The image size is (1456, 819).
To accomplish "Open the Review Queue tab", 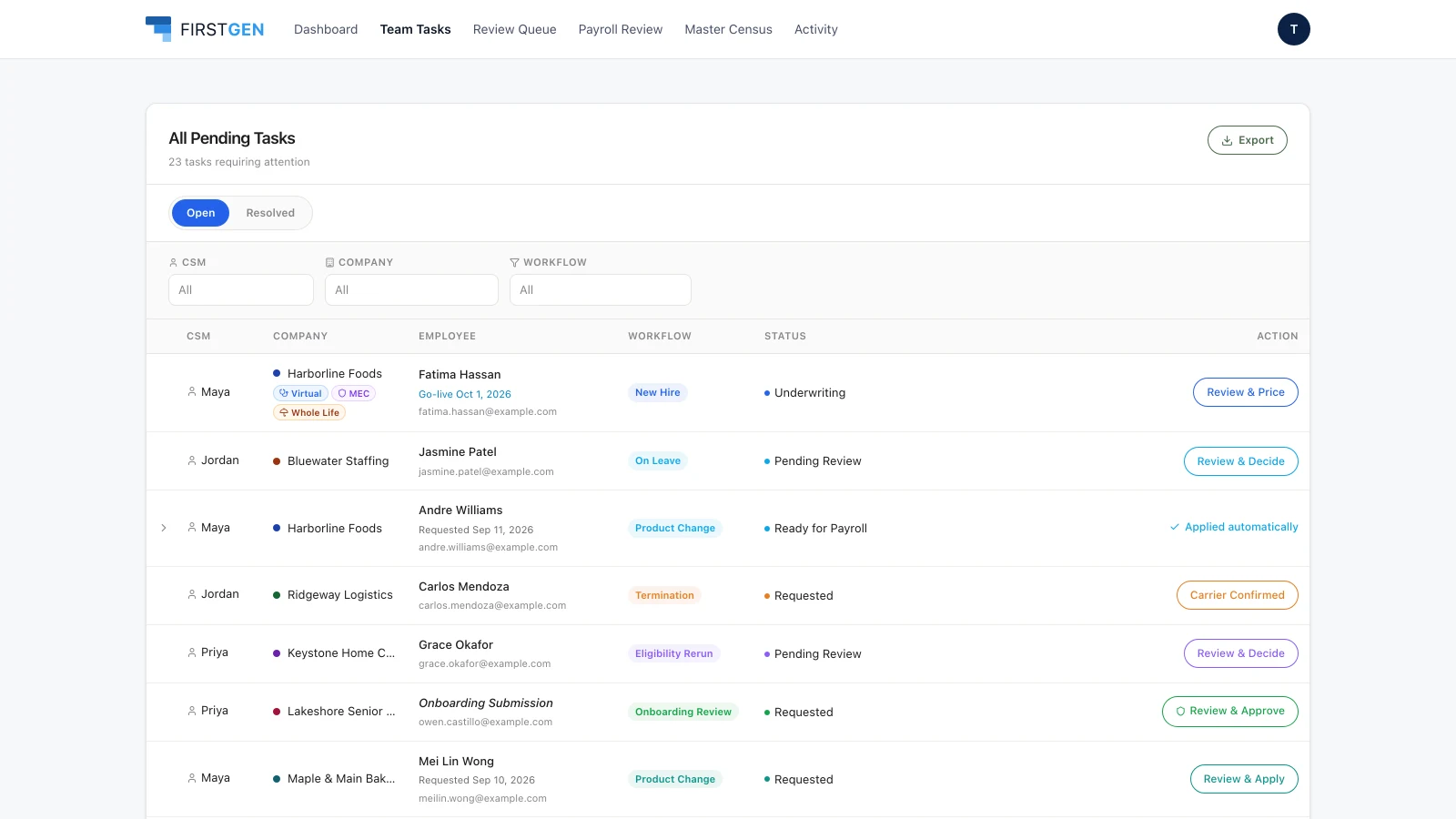I will tap(515, 29).
